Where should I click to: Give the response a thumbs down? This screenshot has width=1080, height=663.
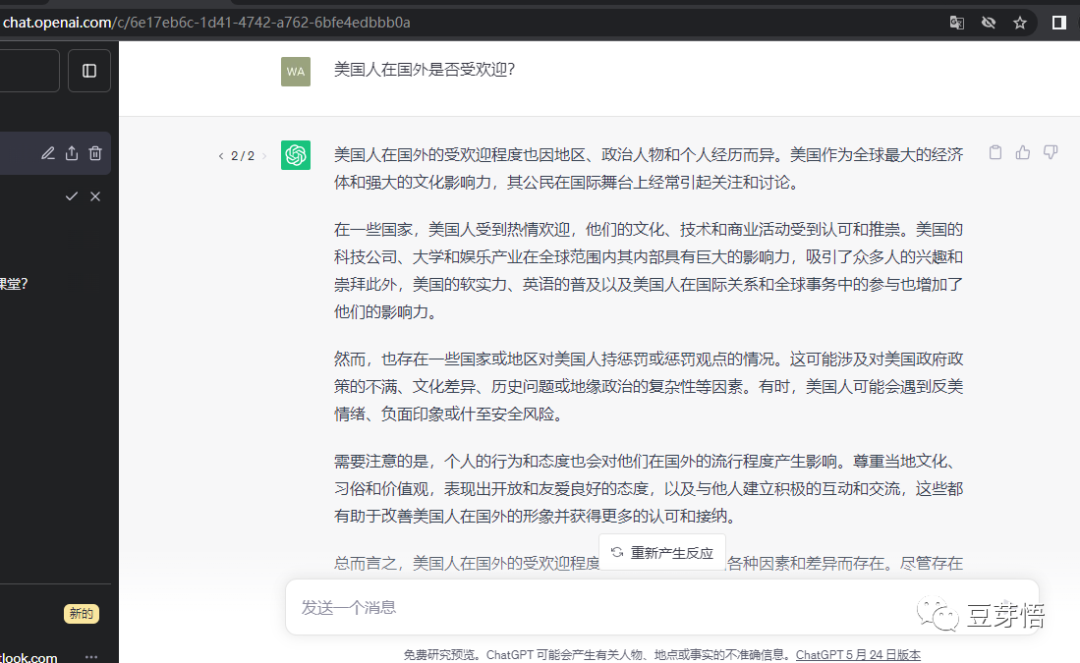1050,153
